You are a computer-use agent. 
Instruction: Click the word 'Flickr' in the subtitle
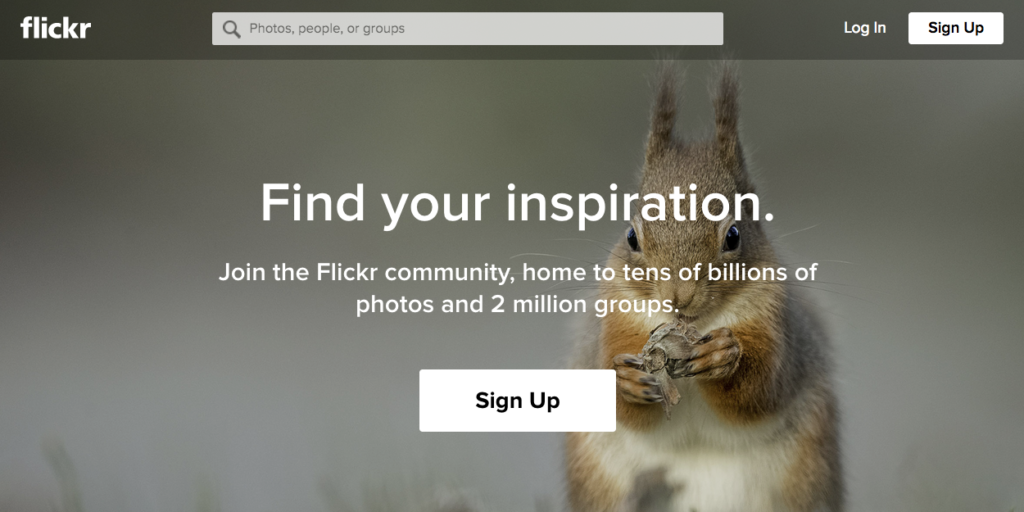[x=347, y=272]
